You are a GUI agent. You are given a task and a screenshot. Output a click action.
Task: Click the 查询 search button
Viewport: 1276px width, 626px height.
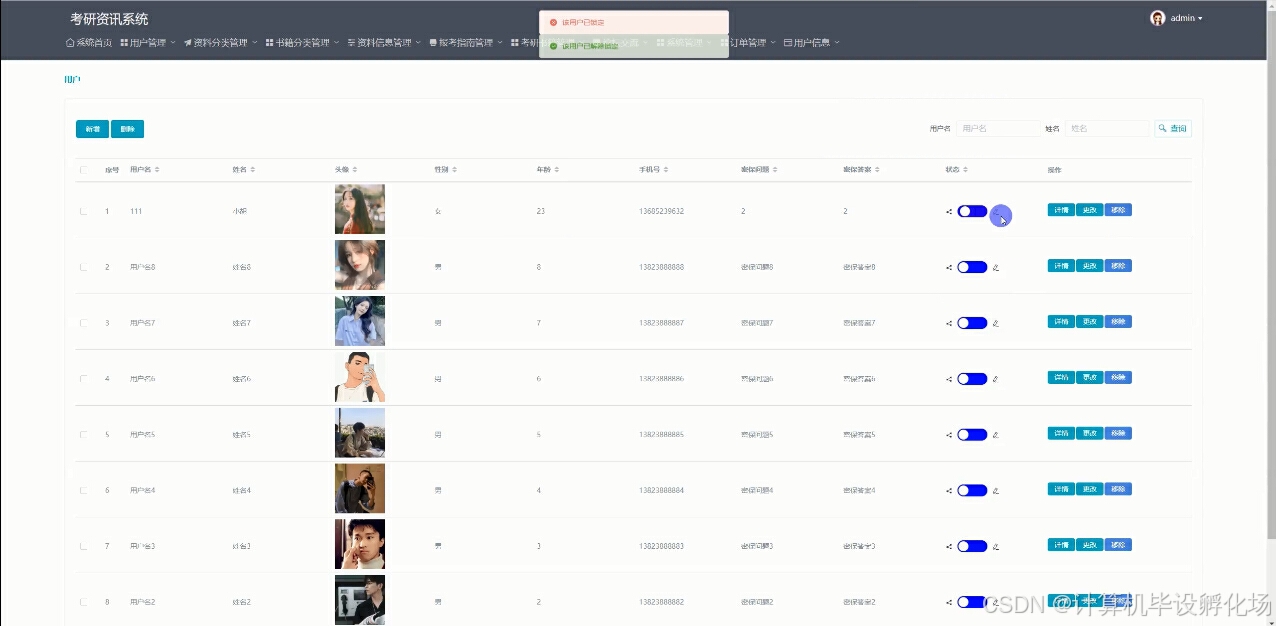tap(1173, 129)
